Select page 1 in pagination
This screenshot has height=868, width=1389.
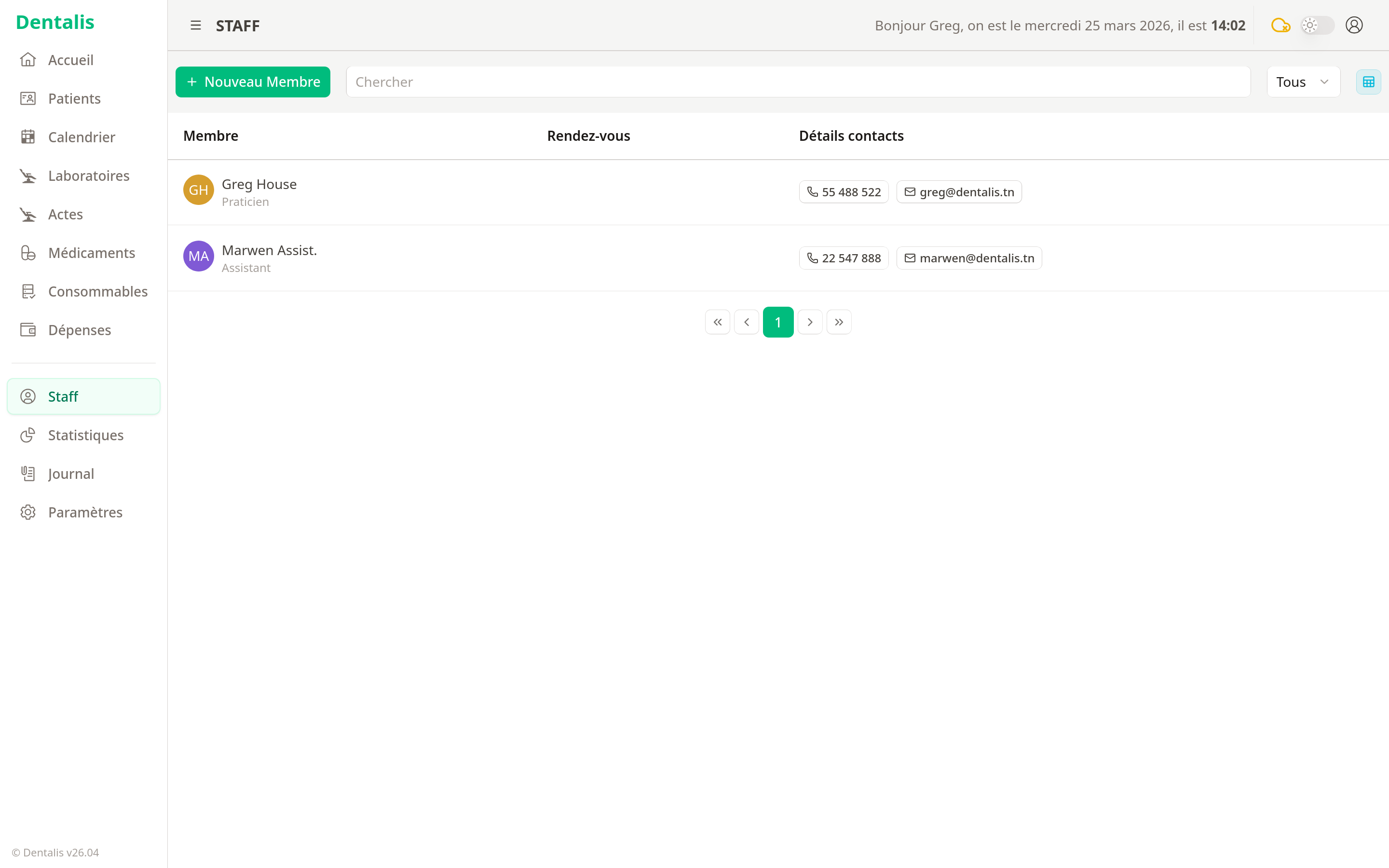[778, 322]
